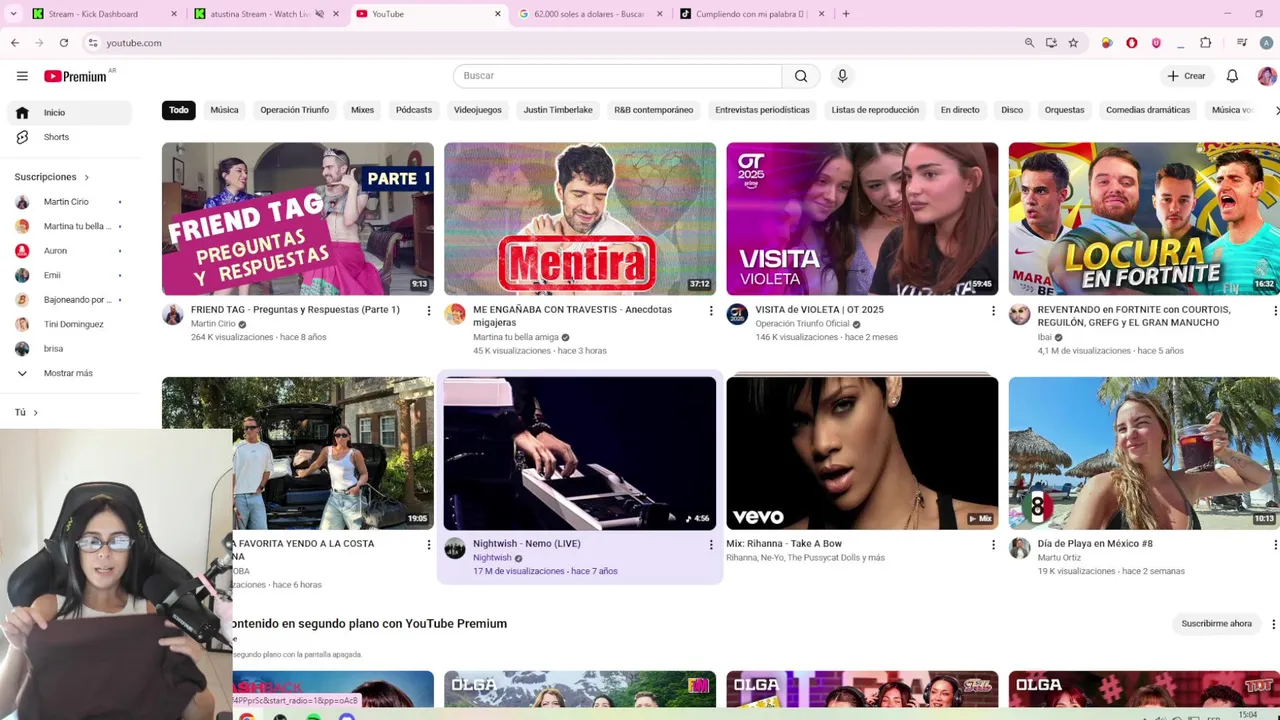Open browser tab search dropdown
Image resolution: width=1280 pixels, height=720 pixels.
pyautogui.click(x=13, y=14)
